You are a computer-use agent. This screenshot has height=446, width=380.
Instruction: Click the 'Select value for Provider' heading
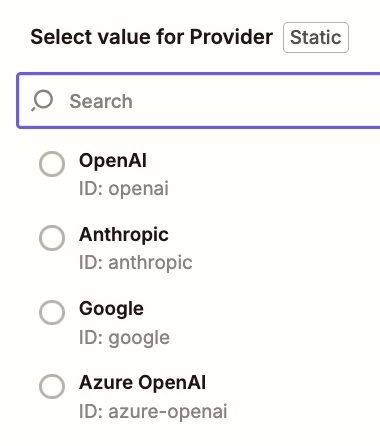pyautogui.click(x=152, y=37)
